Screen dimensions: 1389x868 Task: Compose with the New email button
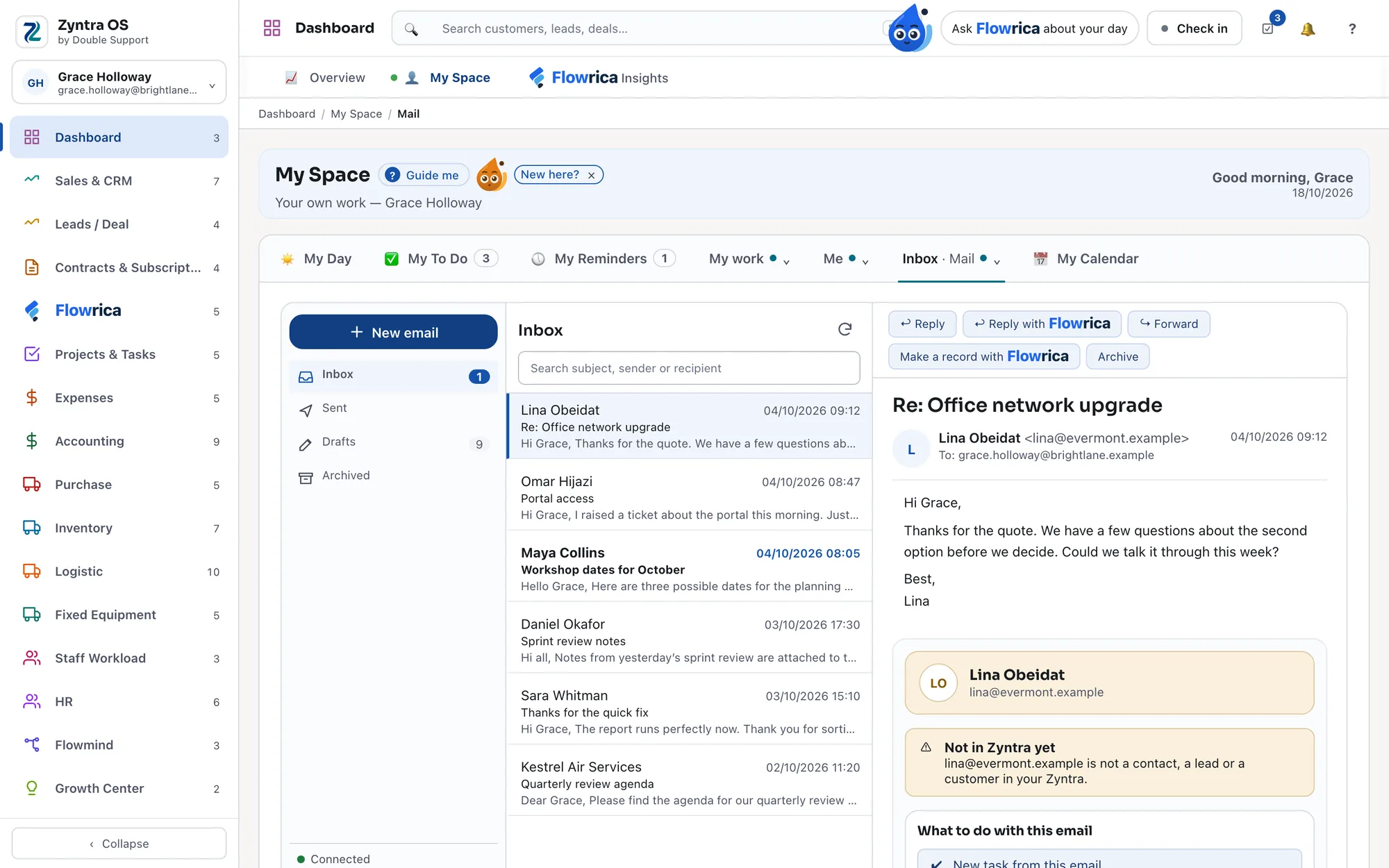pyautogui.click(x=393, y=332)
